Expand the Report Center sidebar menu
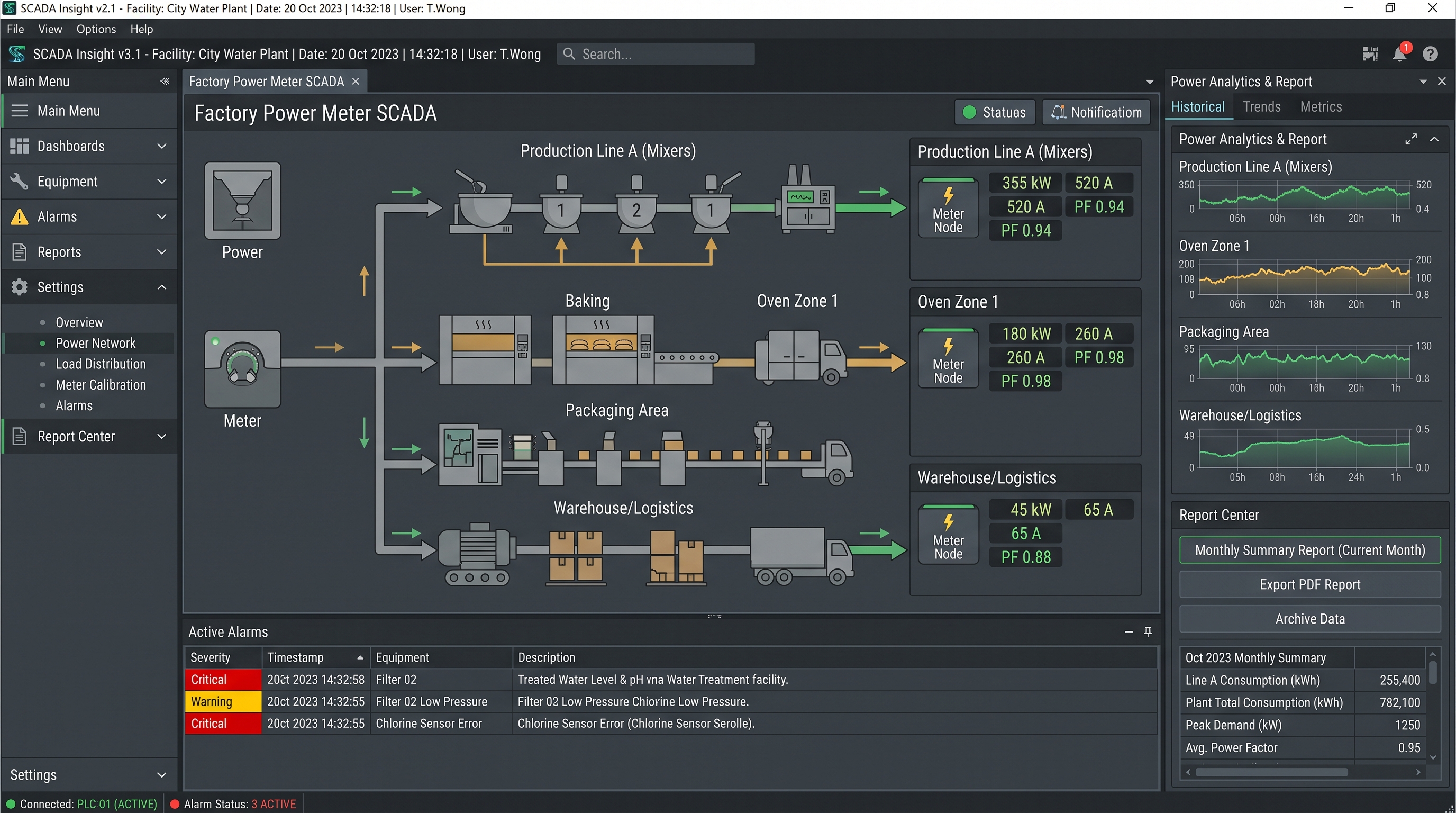The height and width of the screenshot is (813, 1456). click(x=90, y=437)
